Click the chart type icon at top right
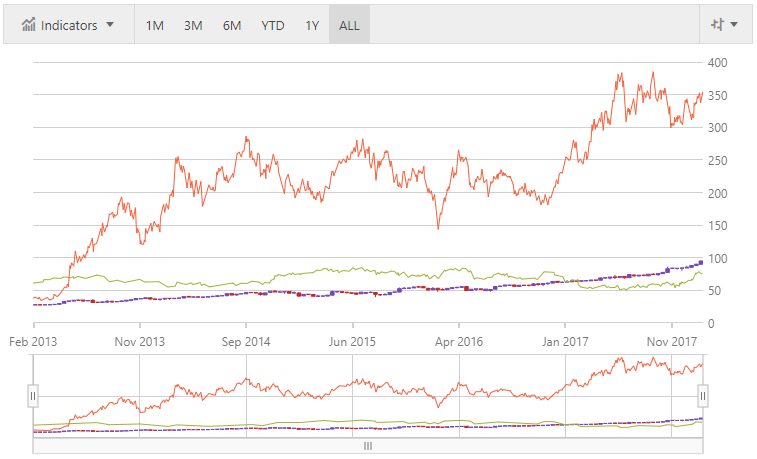 click(716, 25)
